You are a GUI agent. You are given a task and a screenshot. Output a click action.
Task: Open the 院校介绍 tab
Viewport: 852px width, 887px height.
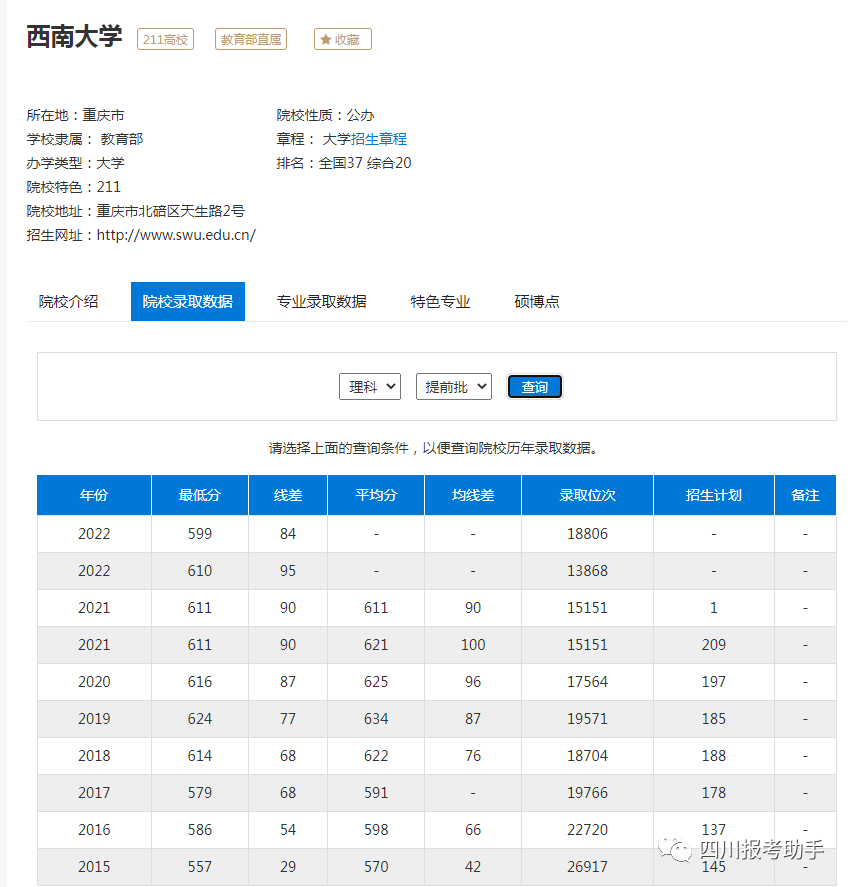(68, 302)
